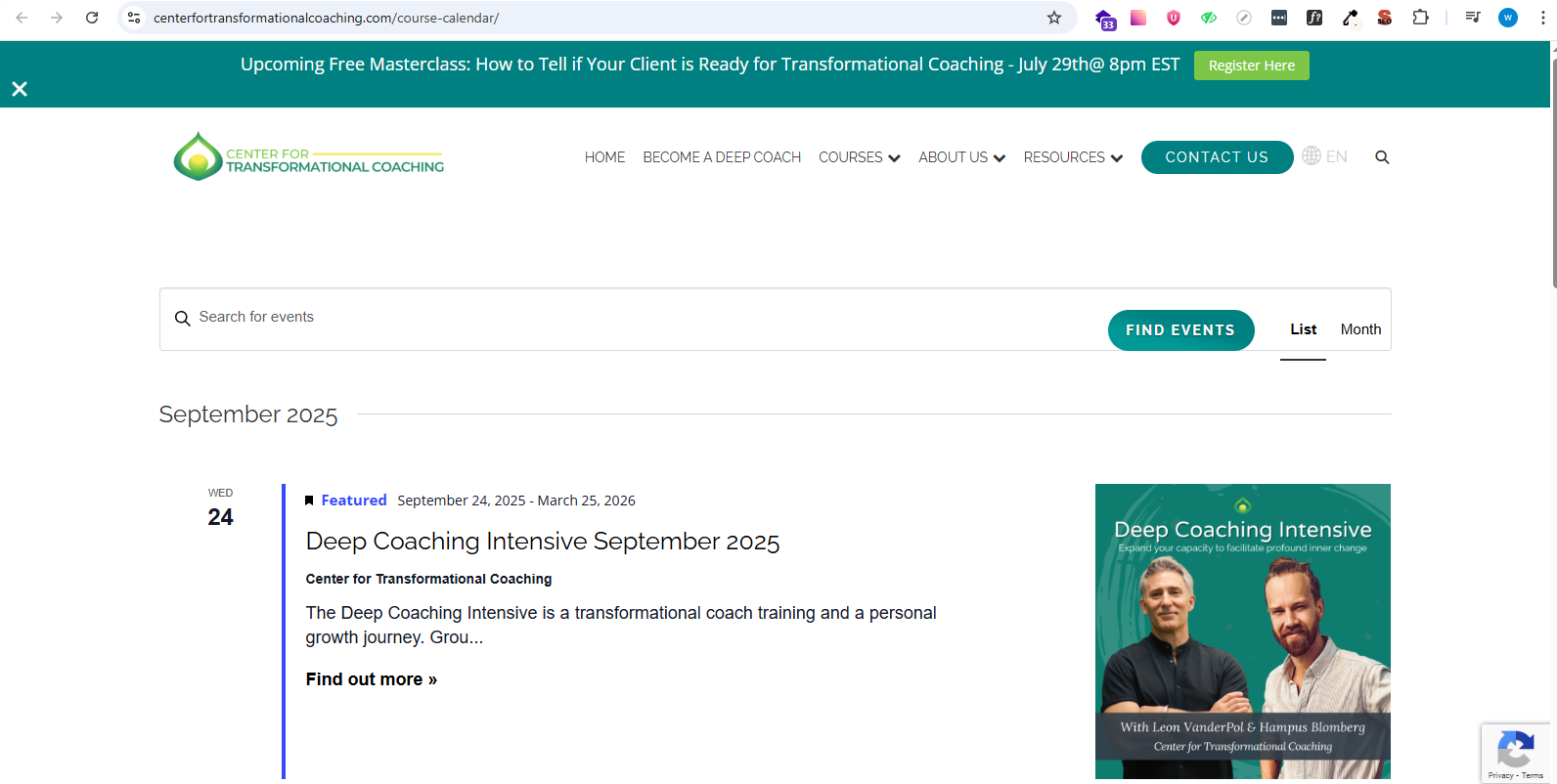
Task: Open the Deep Coaching Intensive event image
Action: point(1243,632)
